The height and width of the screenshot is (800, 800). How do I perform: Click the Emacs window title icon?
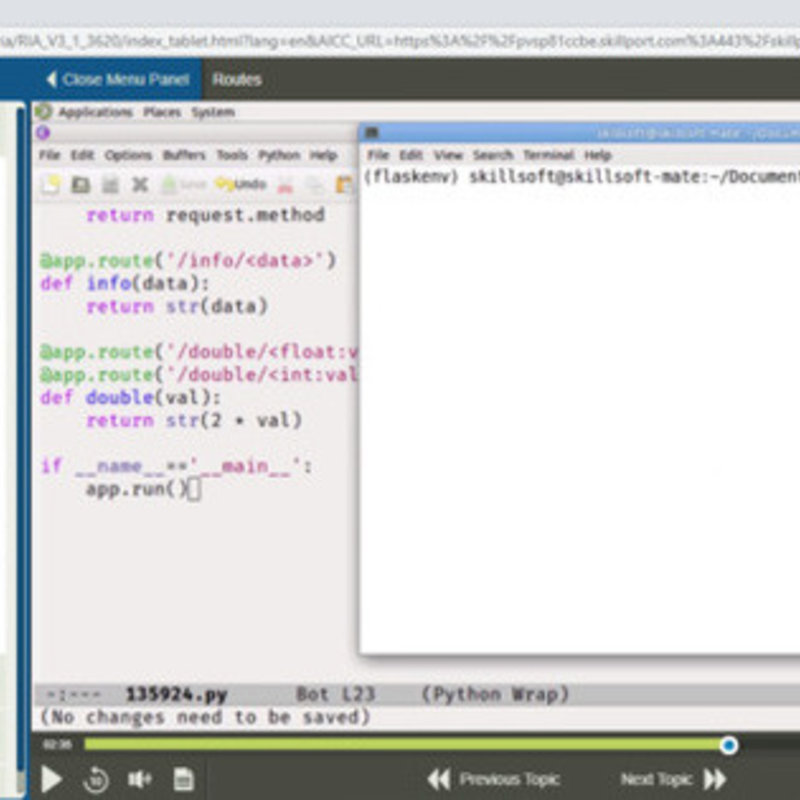(x=43, y=133)
